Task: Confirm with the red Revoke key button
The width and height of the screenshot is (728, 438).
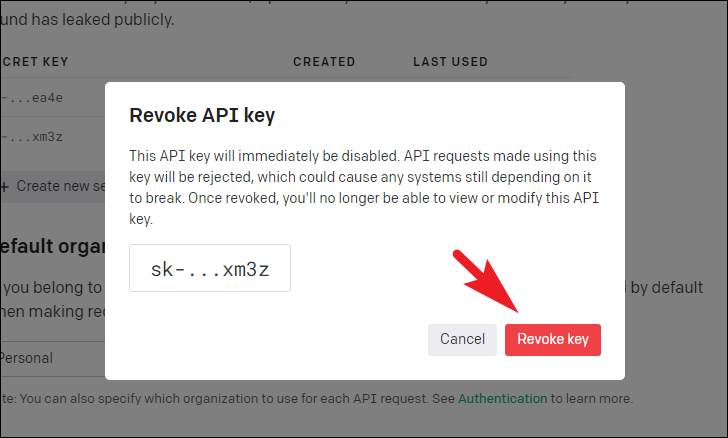Action: (552, 340)
